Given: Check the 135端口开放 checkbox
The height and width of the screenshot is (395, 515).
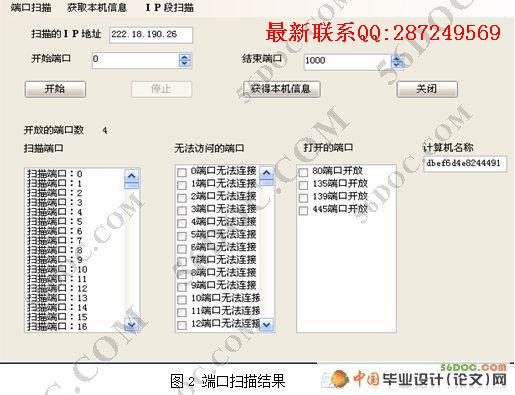Looking at the screenshot, I should [303, 185].
